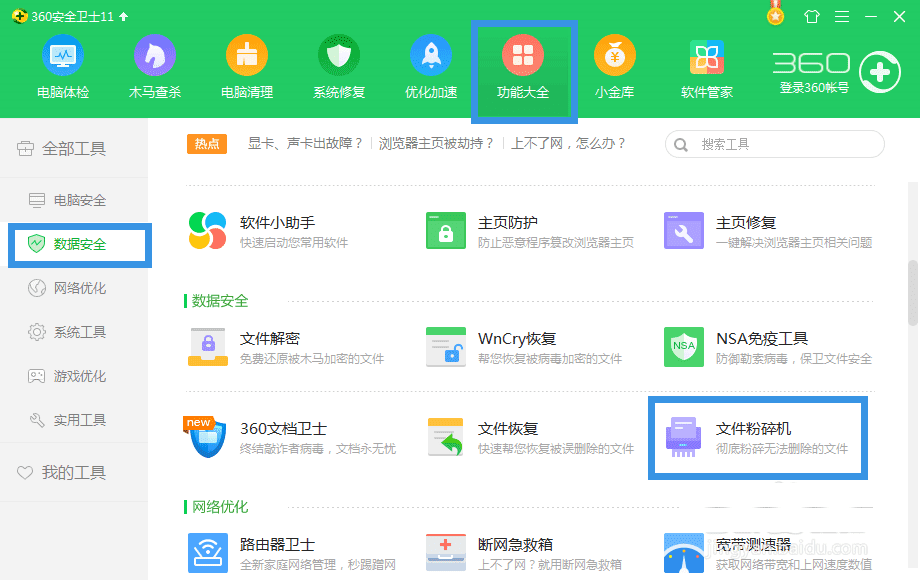Viewport: 920px width, 580px height.
Task: Click 登录360帐号 login text
Action: pos(814,88)
